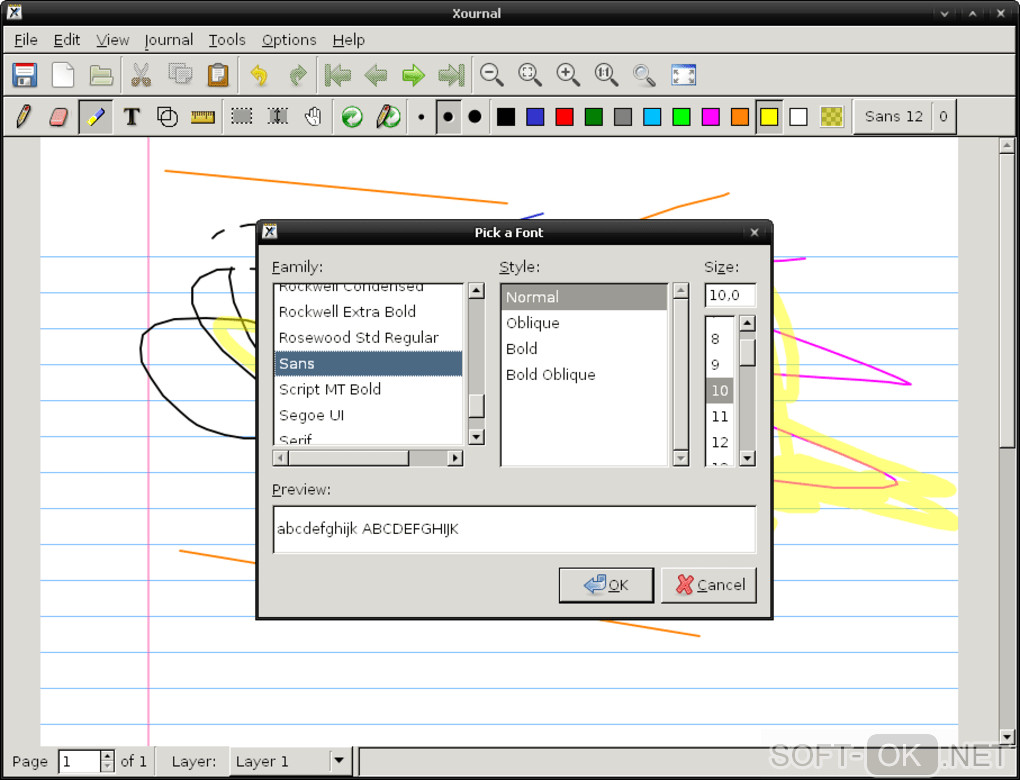Go to next page green arrow

pyautogui.click(x=413, y=75)
